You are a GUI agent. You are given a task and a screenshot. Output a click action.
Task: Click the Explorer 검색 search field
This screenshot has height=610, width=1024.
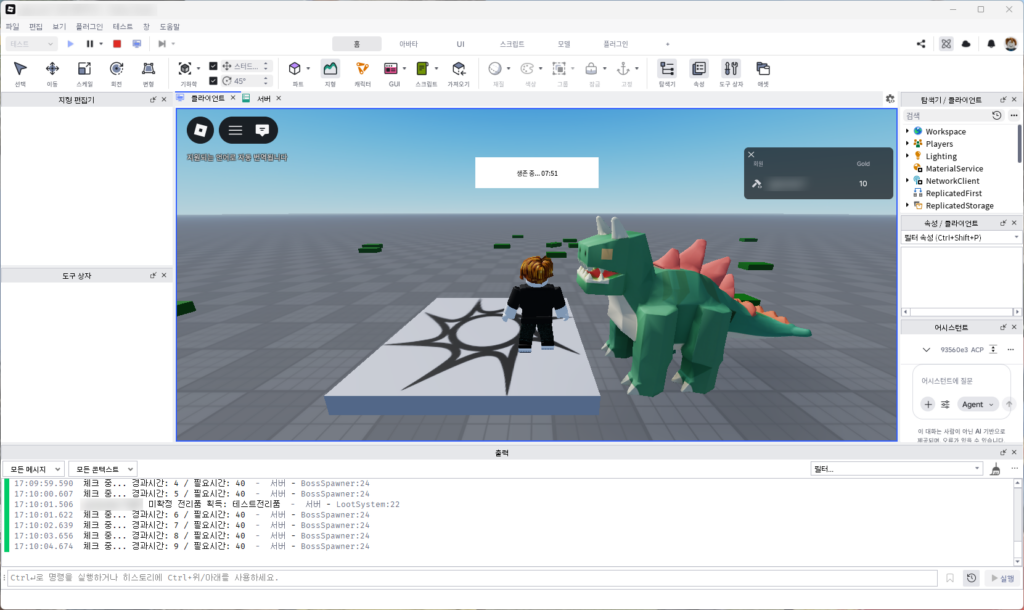946,116
